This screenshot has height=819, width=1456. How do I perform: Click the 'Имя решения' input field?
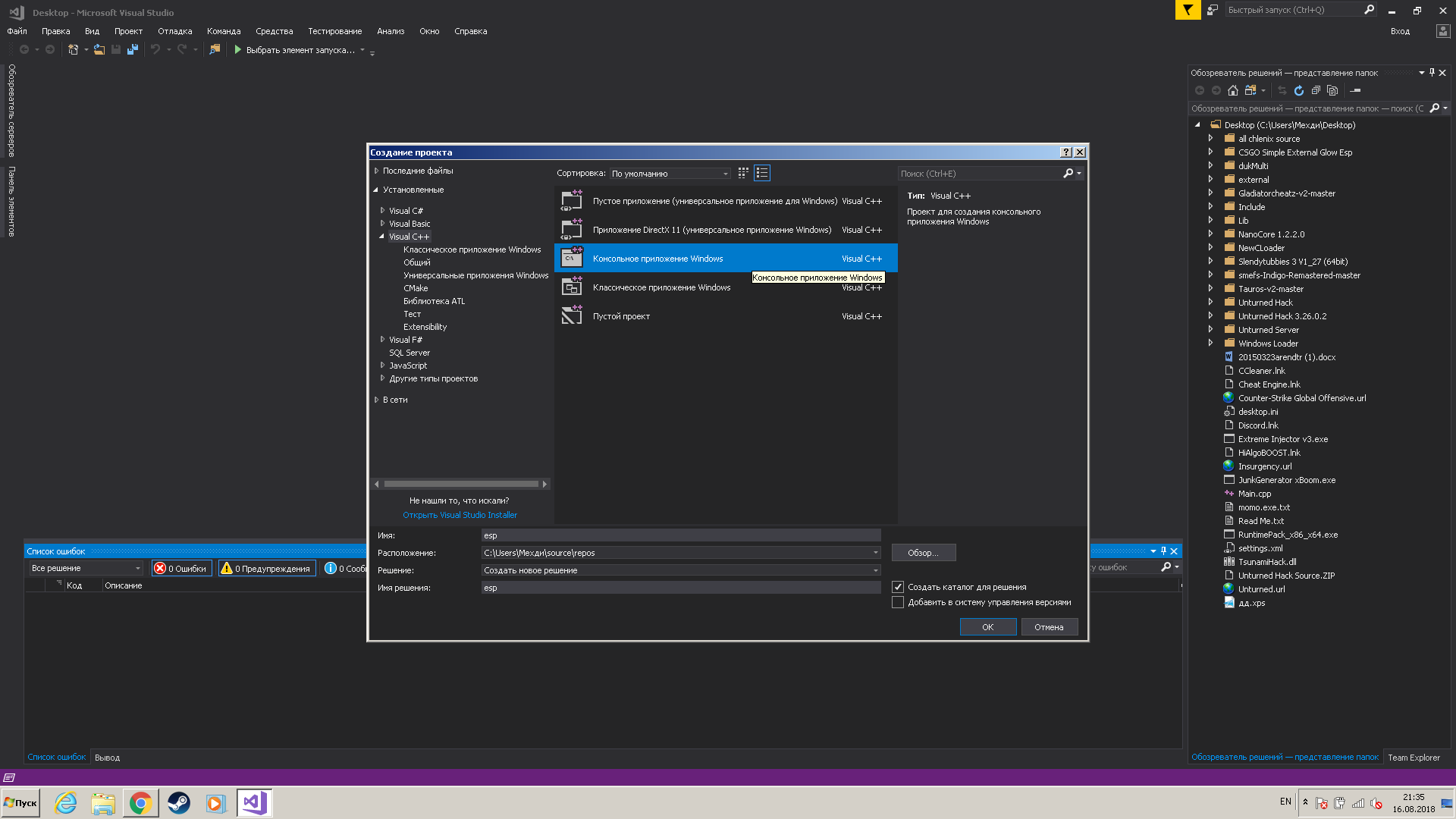click(x=680, y=588)
